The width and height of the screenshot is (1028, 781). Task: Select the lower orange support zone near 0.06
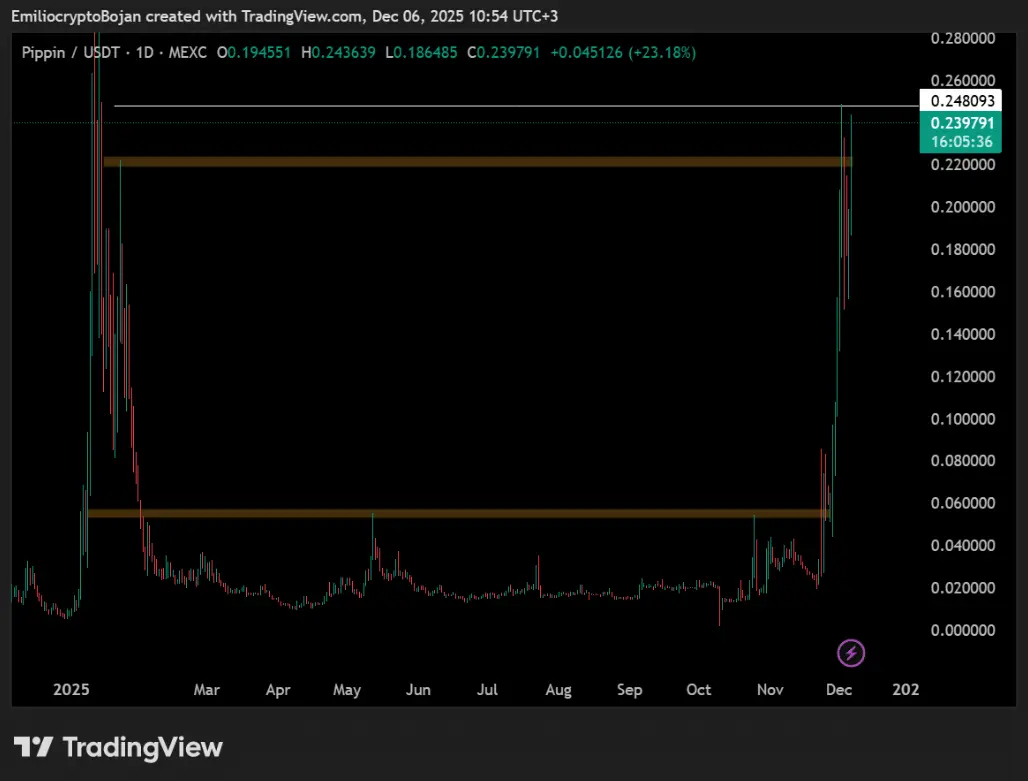coord(458,513)
